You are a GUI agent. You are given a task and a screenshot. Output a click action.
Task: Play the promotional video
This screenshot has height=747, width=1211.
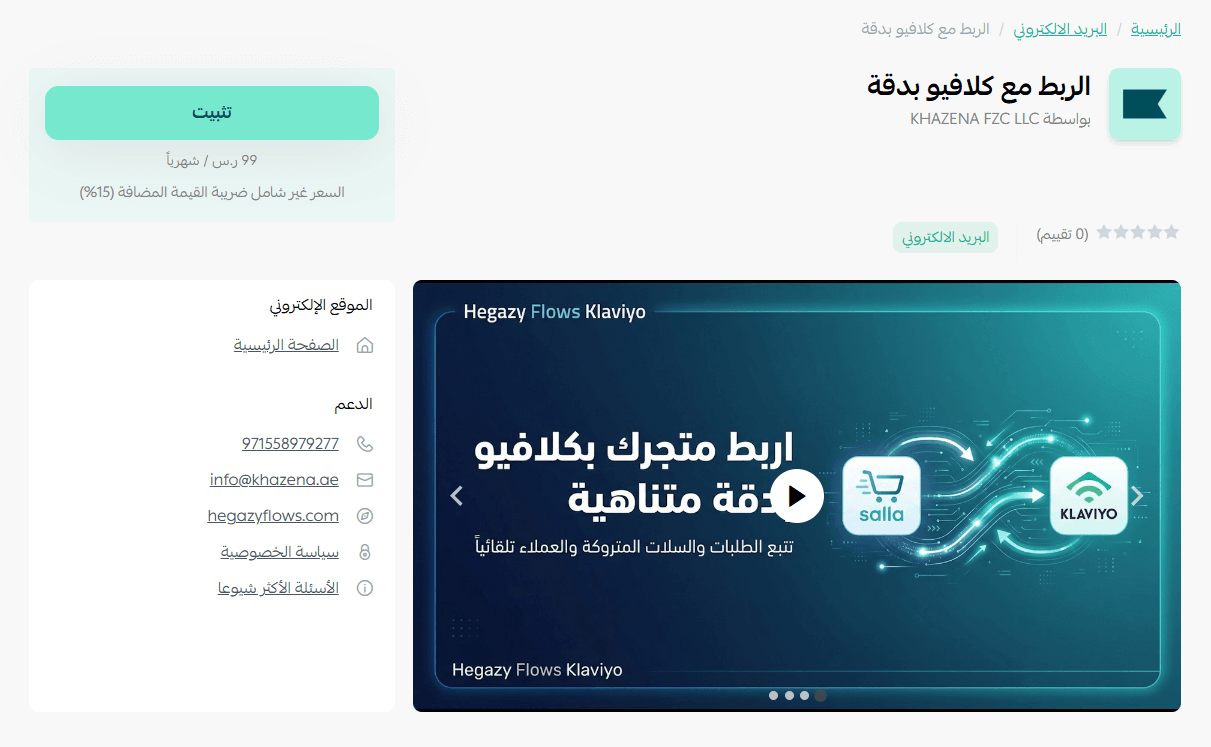click(x=797, y=496)
